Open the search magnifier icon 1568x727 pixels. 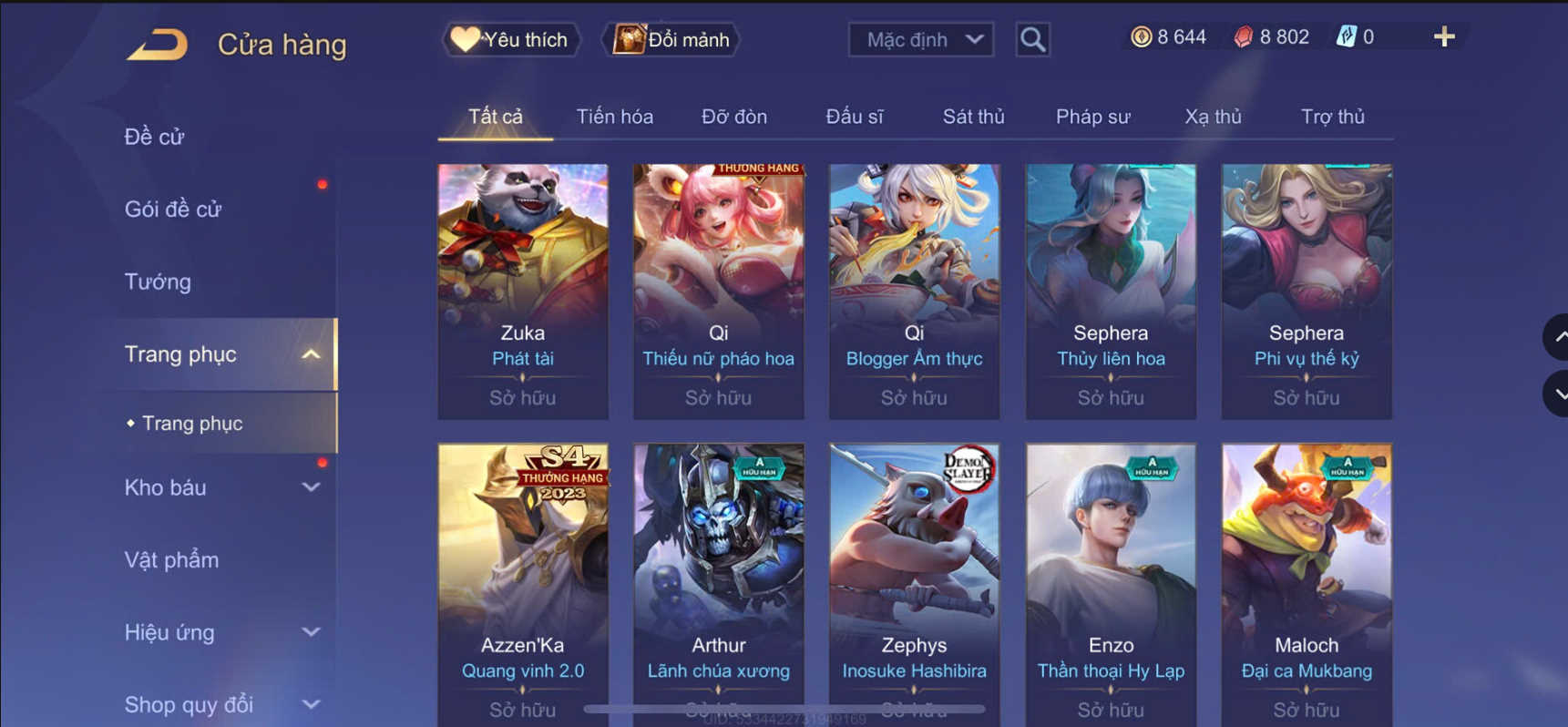click(x=1032, y=39)
